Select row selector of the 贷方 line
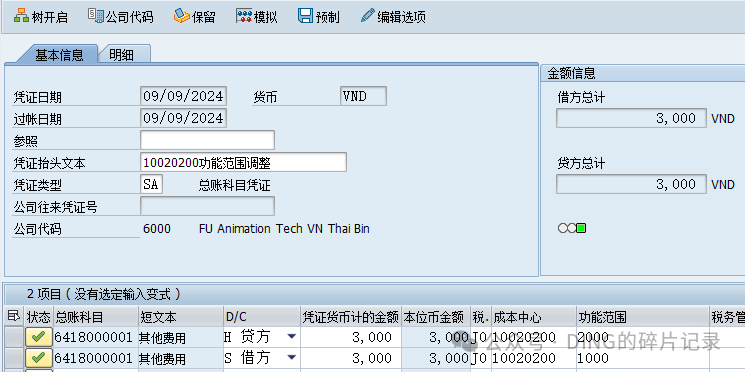This screenshot has height=372, width=745. point(14,337)
